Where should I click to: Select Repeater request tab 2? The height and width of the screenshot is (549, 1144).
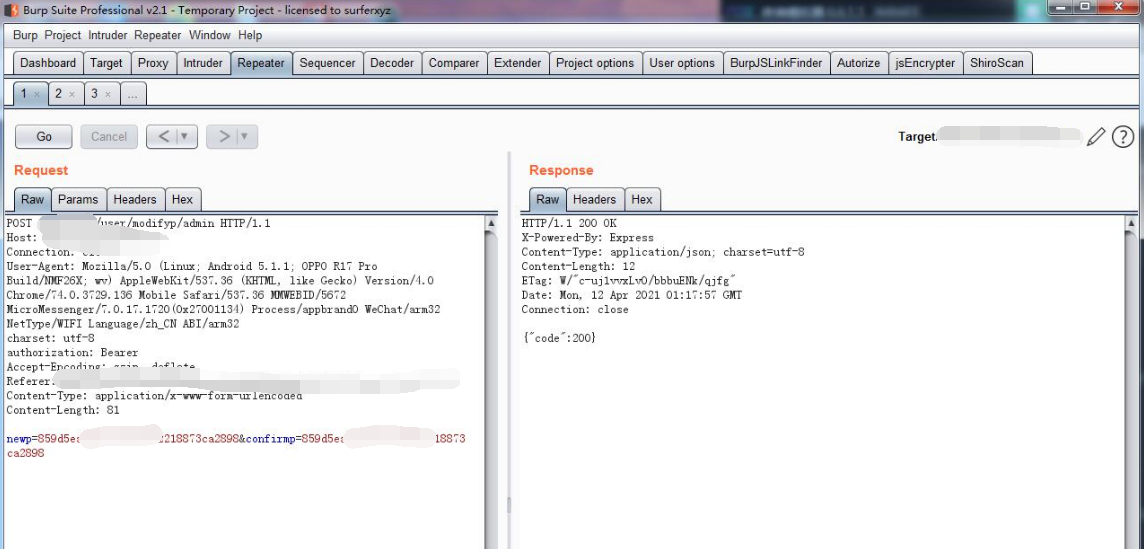58,94
